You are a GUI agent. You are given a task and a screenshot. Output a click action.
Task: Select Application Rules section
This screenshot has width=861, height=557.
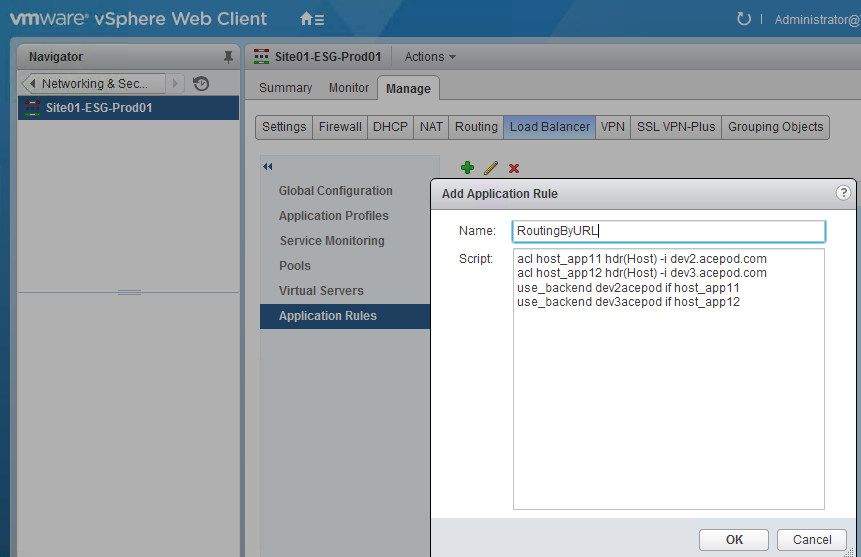(345, 316)
